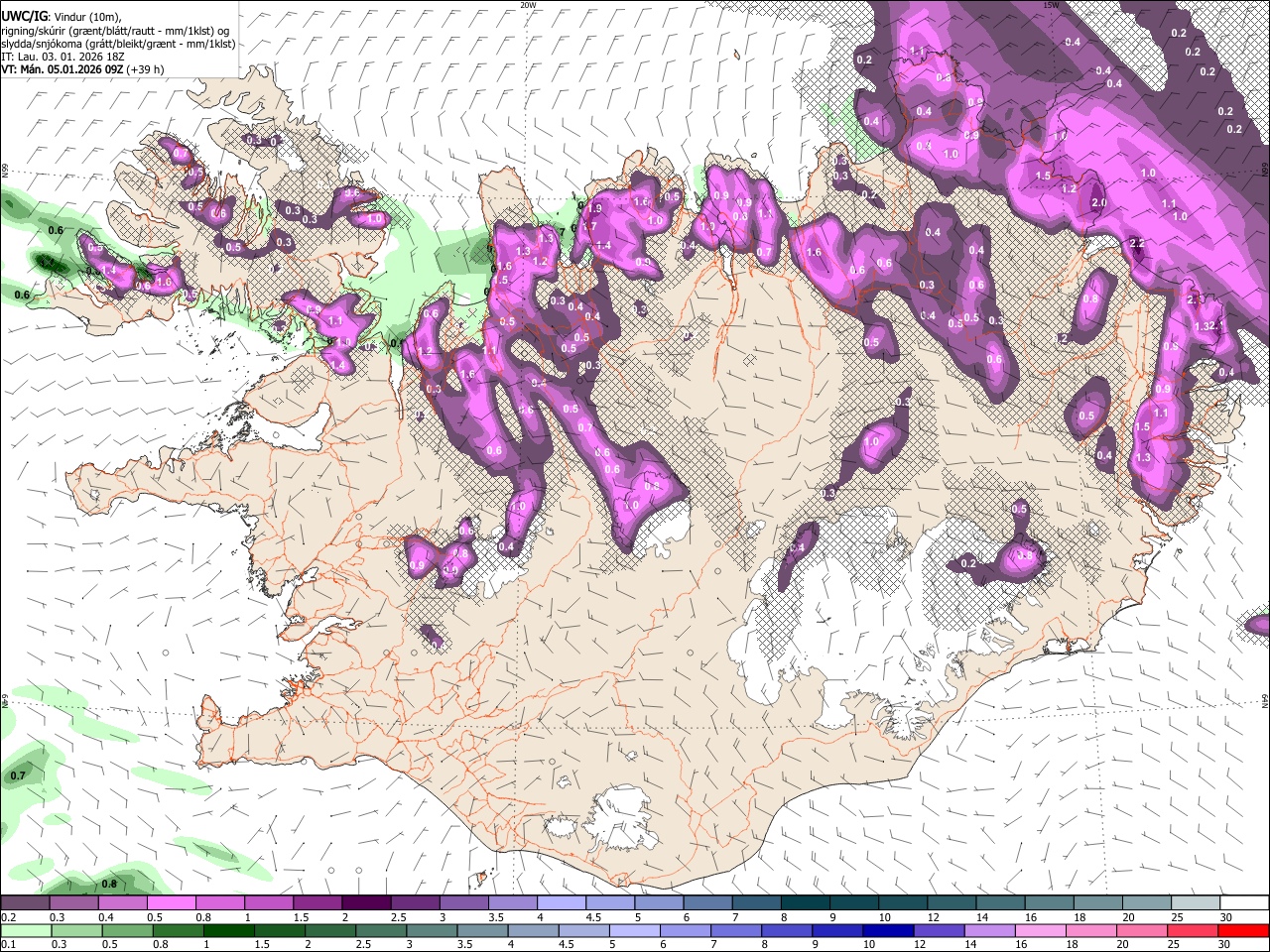1270x952 pixels.
Task: Click the 'UWC/IG: Vindur (10m)' title text
Action: 61,16
